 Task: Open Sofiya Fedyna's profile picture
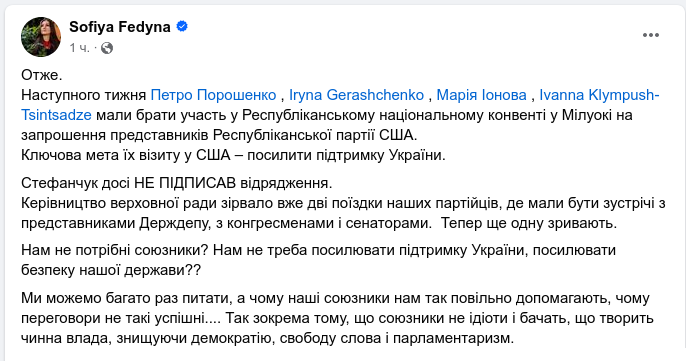41,37
